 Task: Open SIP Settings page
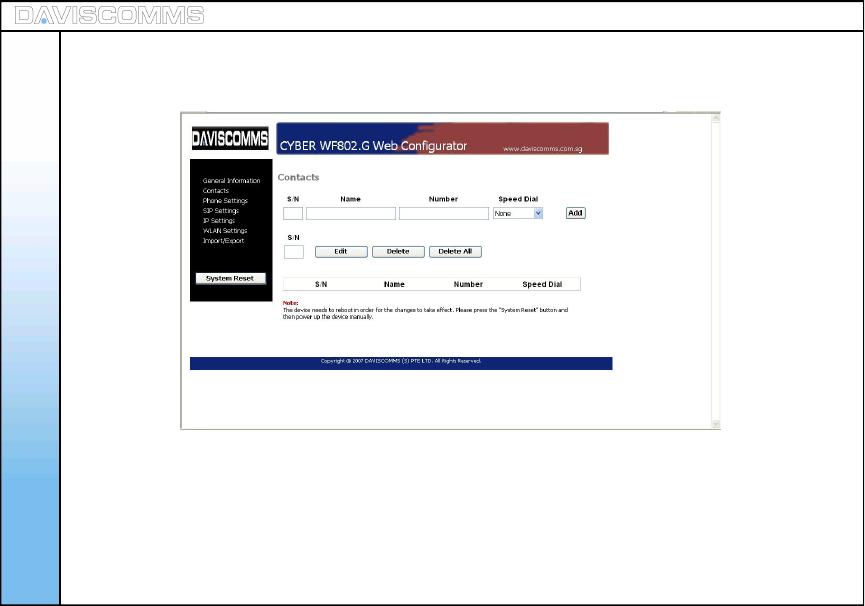221,211
